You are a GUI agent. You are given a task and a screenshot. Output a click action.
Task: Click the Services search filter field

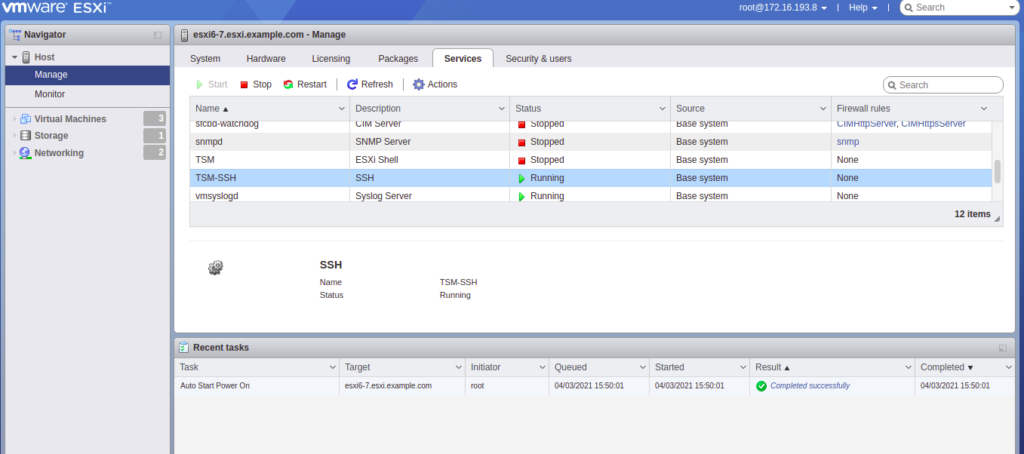[943, 85]
